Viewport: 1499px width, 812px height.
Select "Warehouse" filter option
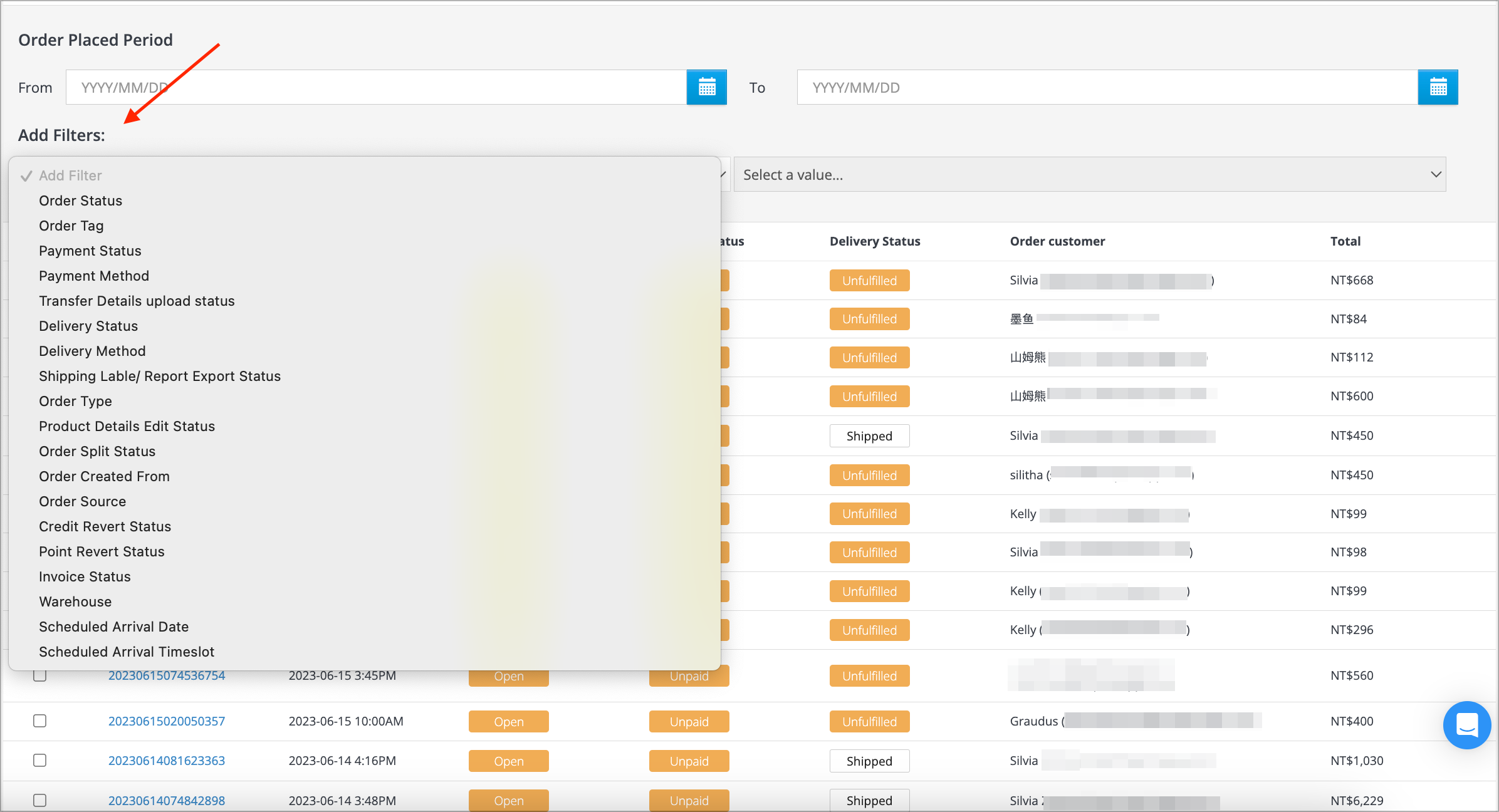click(x=75, y=601)
